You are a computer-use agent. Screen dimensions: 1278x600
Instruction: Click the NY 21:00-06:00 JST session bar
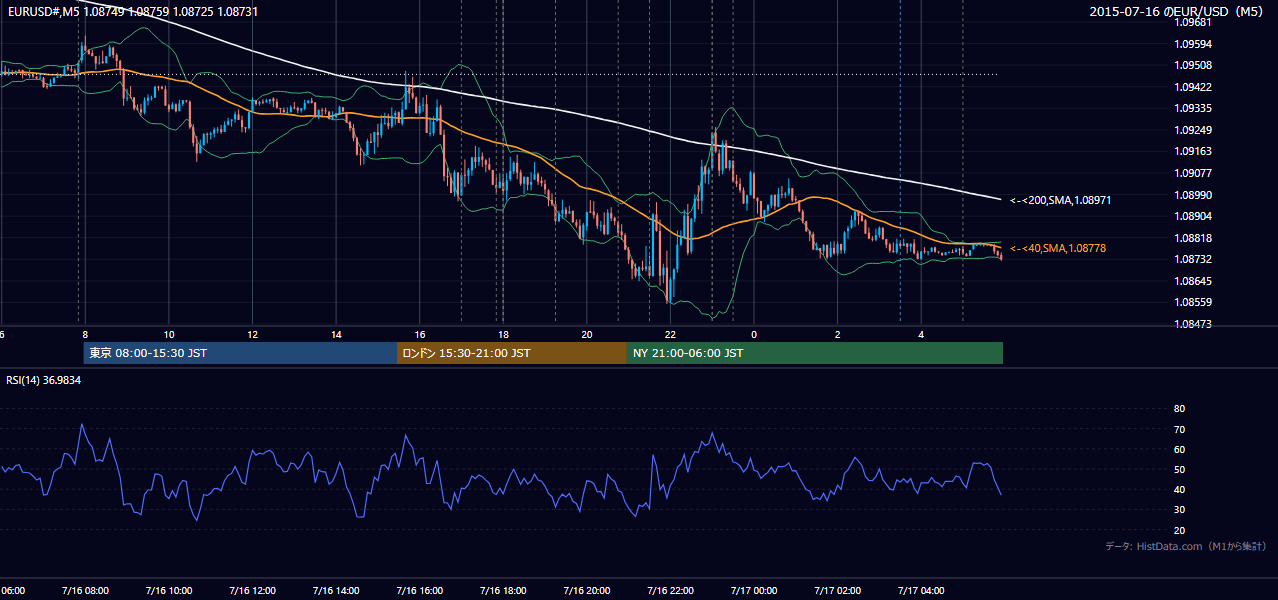click(x=815, y=353)
